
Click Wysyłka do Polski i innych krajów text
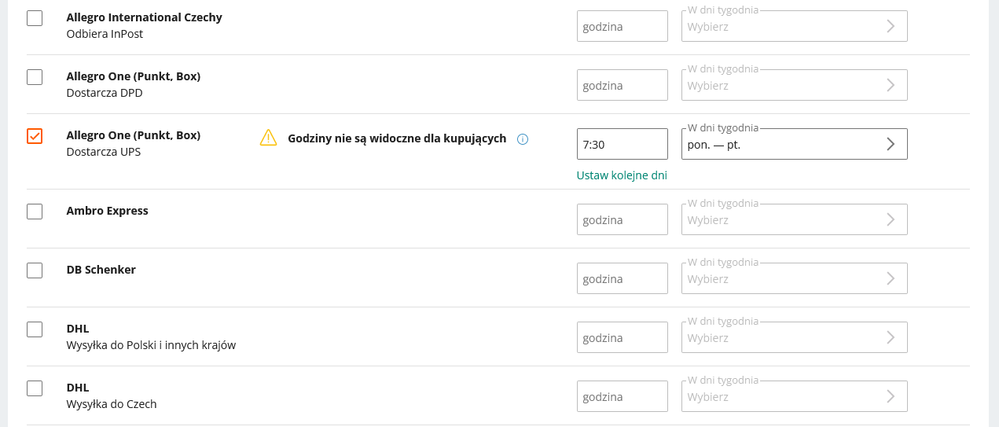152,345
